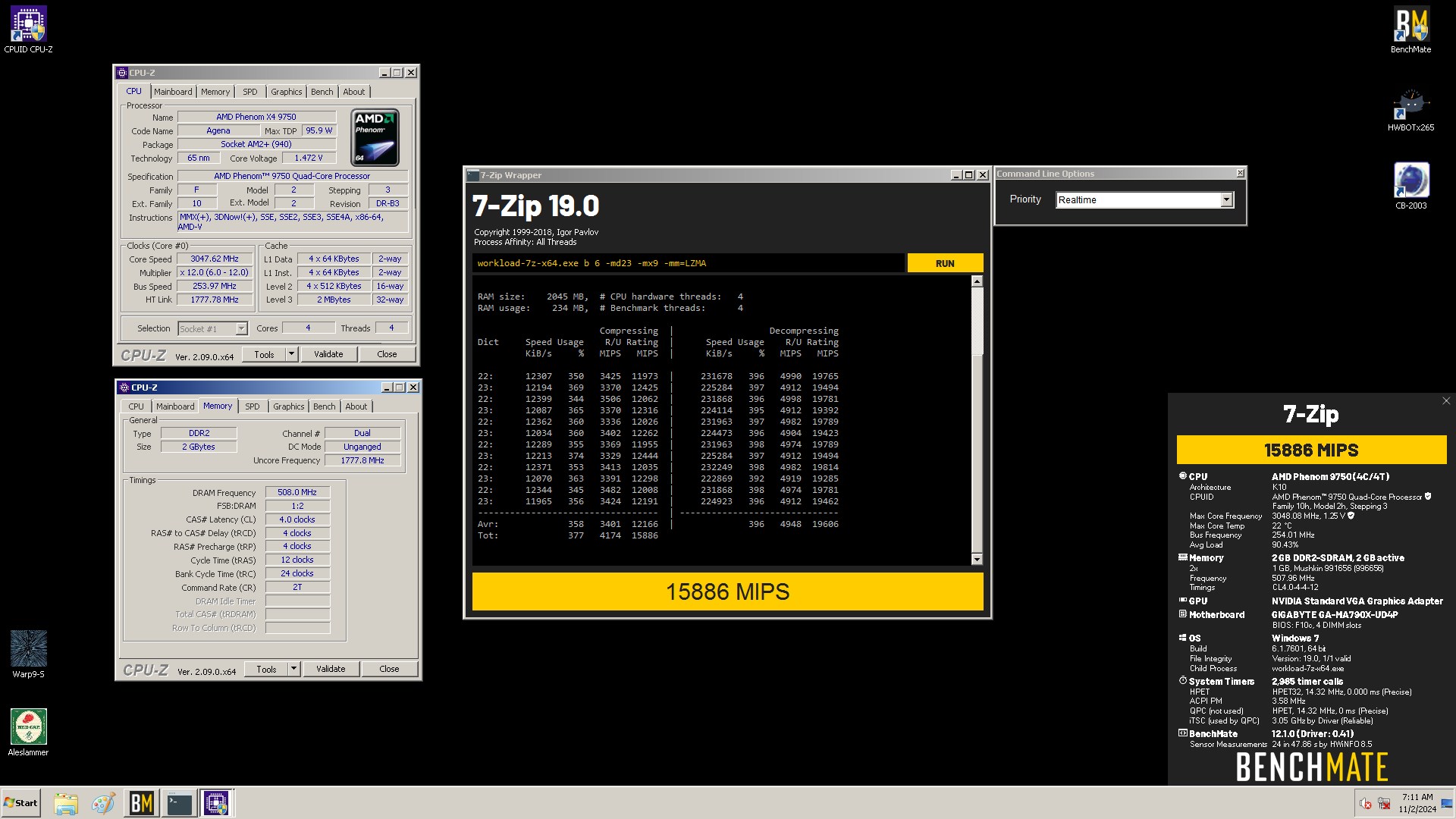1456x819 pixels.
Task: Open the Warp9-S desktop shortcut
Action: click(28, 654)
